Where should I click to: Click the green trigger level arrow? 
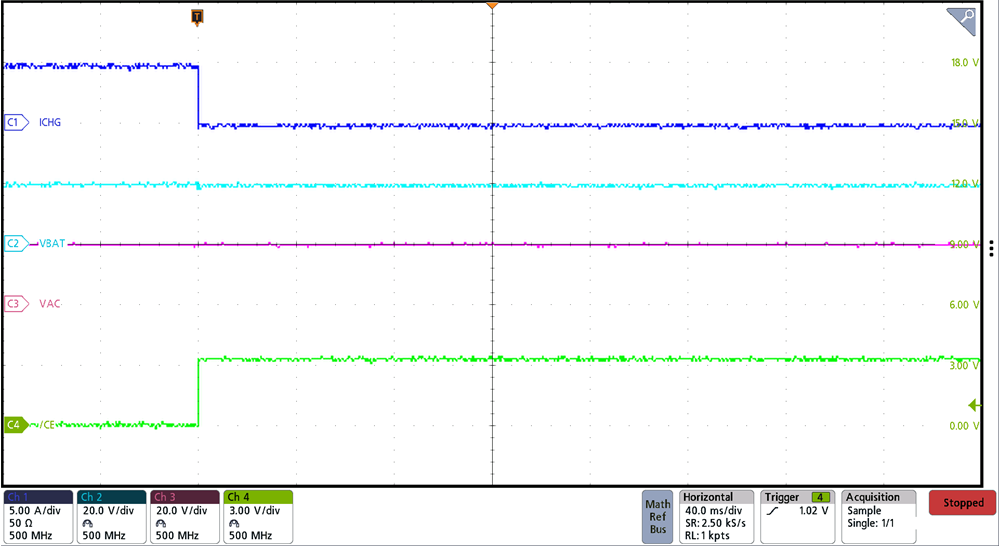tap(974, 405)
